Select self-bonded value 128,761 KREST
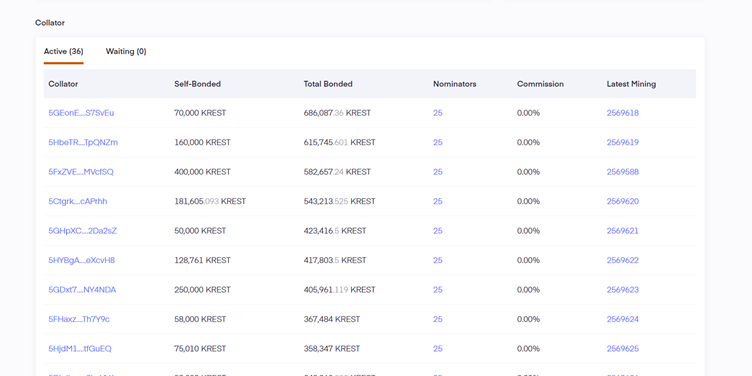This screenshot has width=752, height=376. [x=202, y=260]
